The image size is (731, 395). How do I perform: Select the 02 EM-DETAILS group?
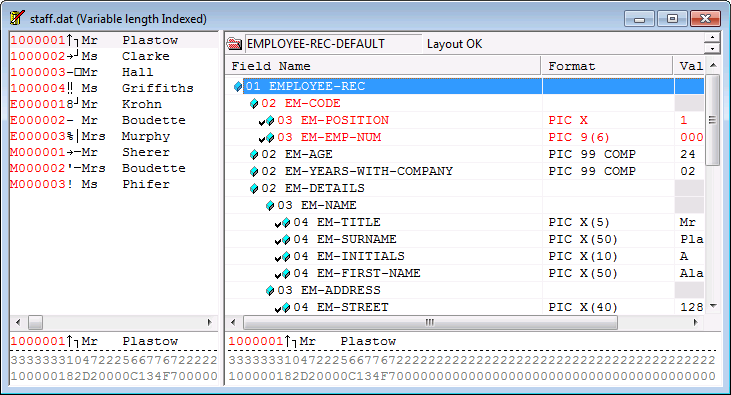[x=465, y=188]
